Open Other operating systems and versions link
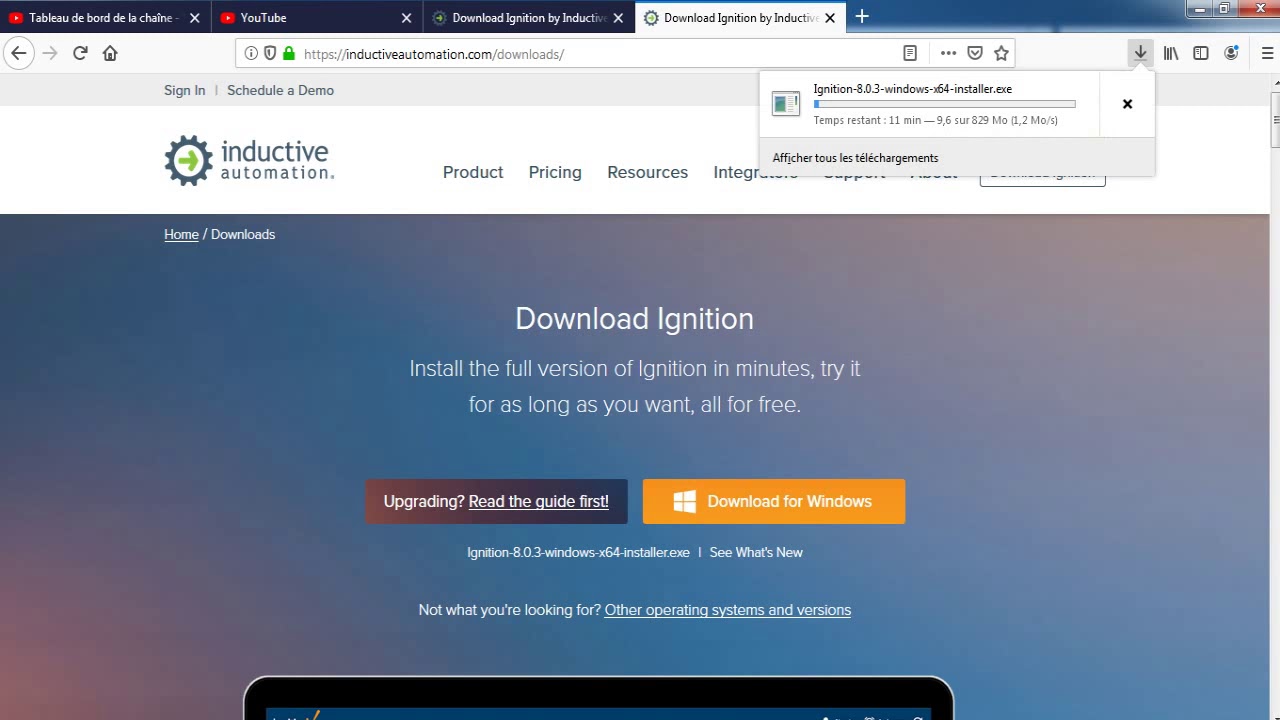 point(728,610)
